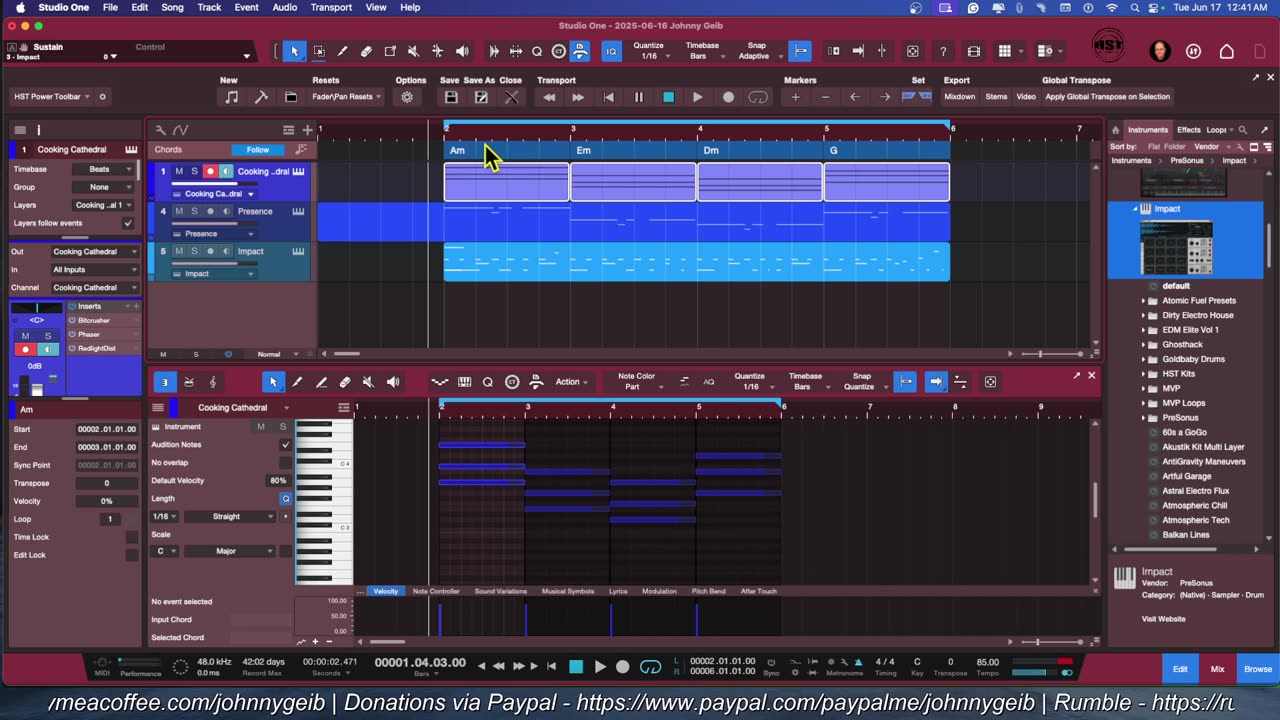Click the help question mark icon

[x=942, y=51]
